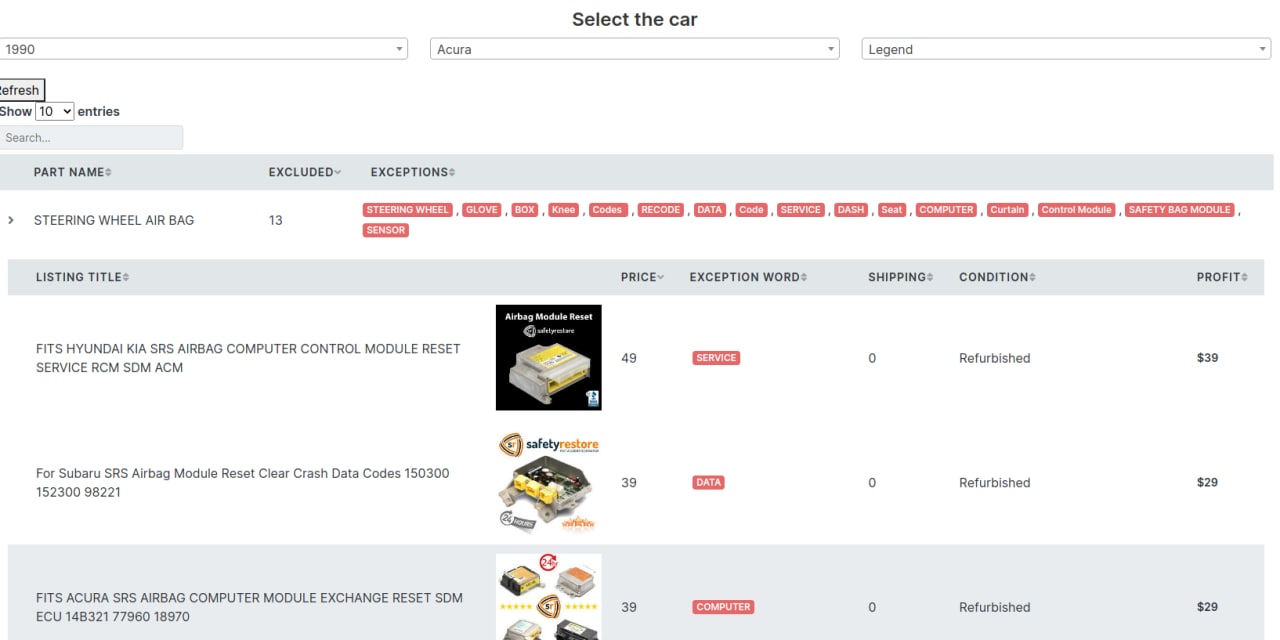The width and height of the screenshot is (1280, 640).
Task: Open the model dropdown showing Legend
Action: (x=1066, y=49)
